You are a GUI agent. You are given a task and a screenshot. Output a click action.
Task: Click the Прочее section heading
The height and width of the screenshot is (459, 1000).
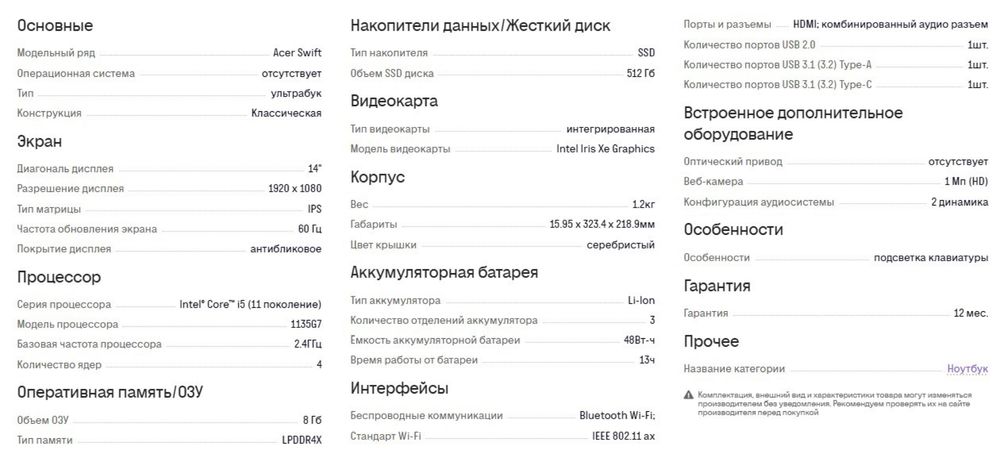pyautogui.click(x=711, y=341)
